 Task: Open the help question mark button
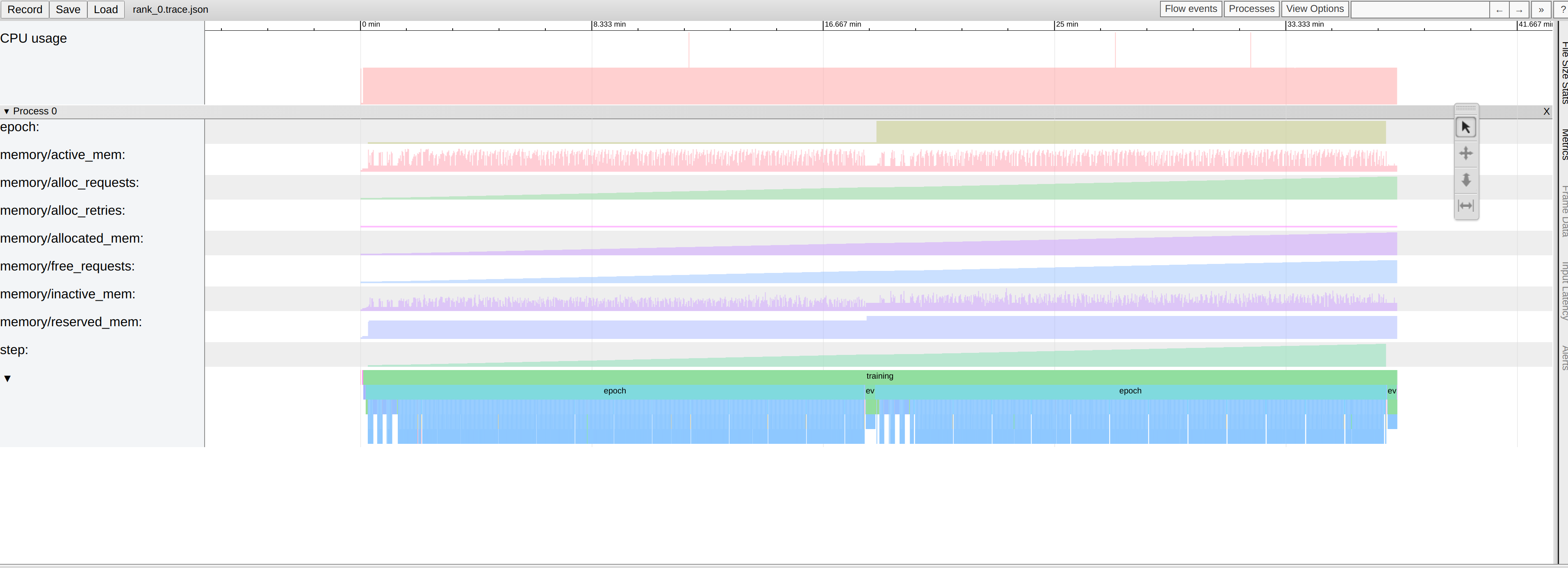coord(1562,10)
